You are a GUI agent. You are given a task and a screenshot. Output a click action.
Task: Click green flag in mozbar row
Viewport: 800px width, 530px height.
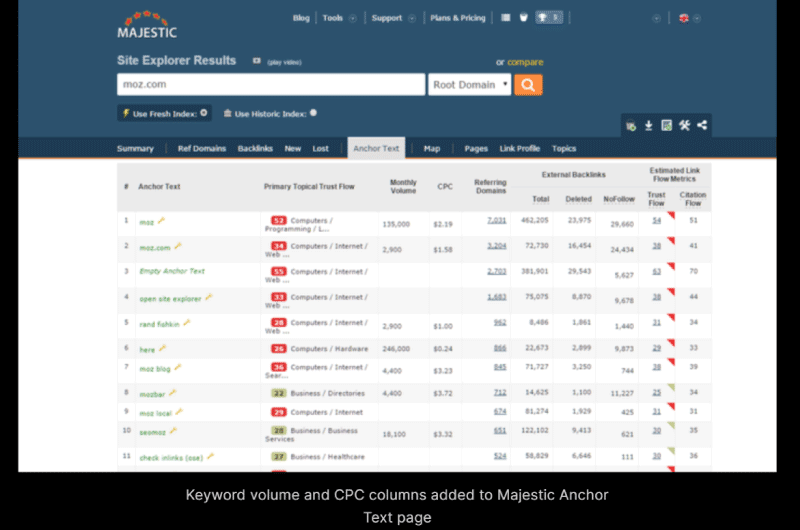(x=671, y=387)
